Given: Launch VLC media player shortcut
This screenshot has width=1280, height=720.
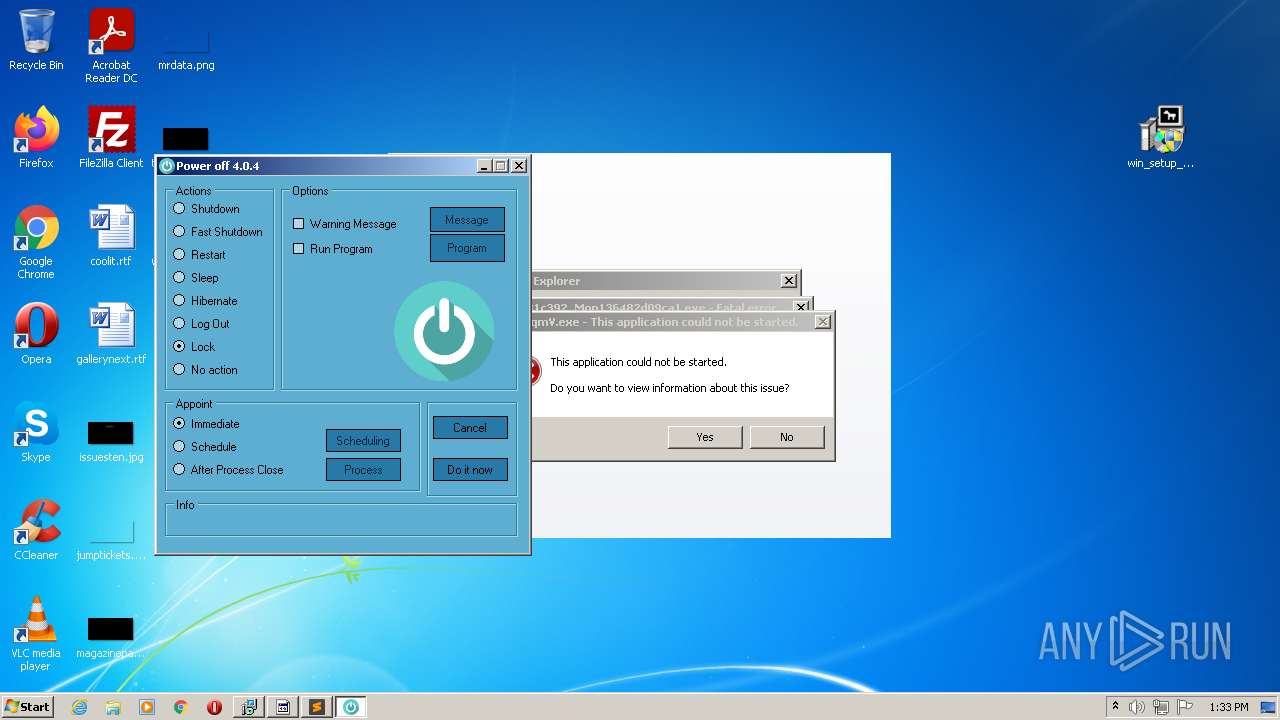Looking at the screenshot, I should (36, 634).
